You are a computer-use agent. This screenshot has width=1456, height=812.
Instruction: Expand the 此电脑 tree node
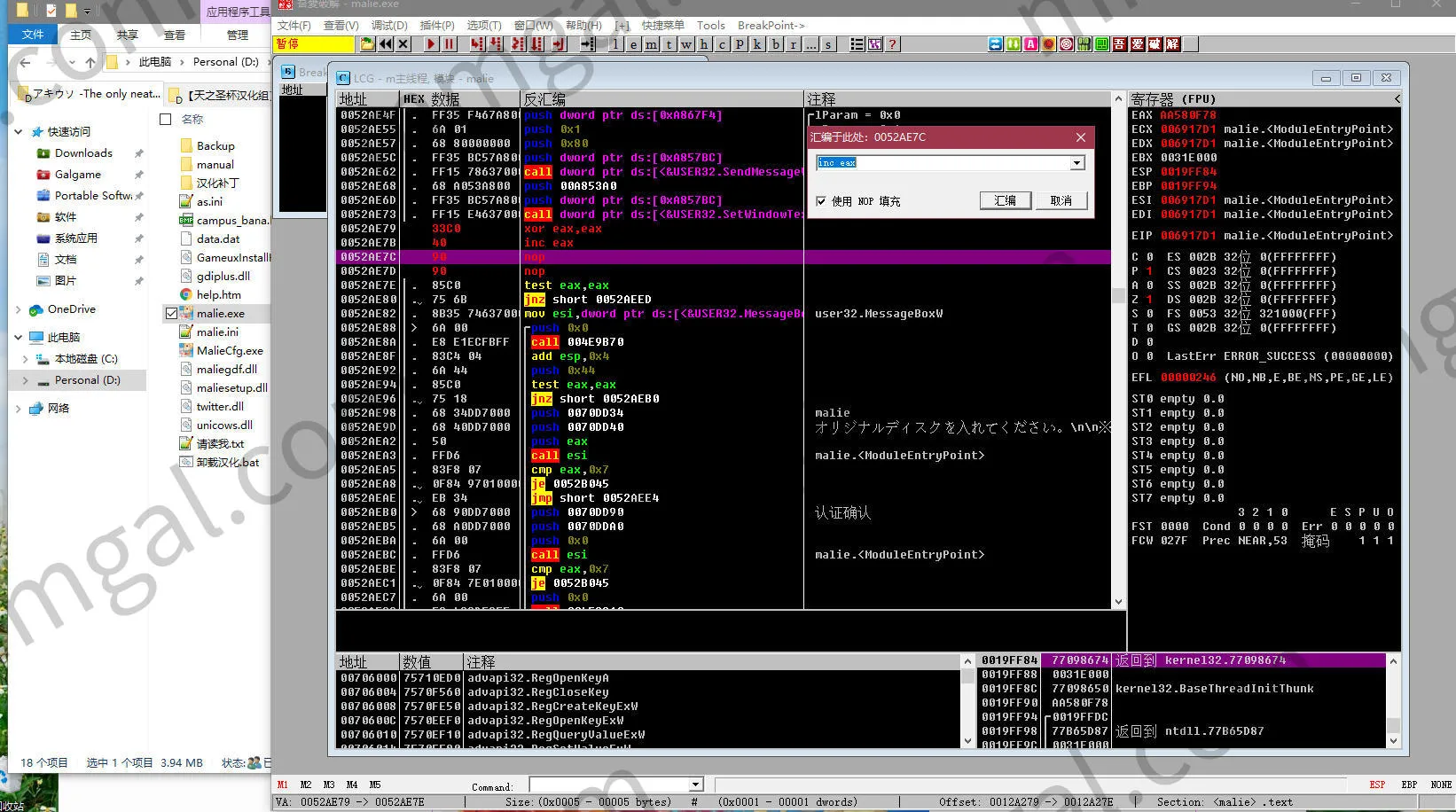pos(18,338)
